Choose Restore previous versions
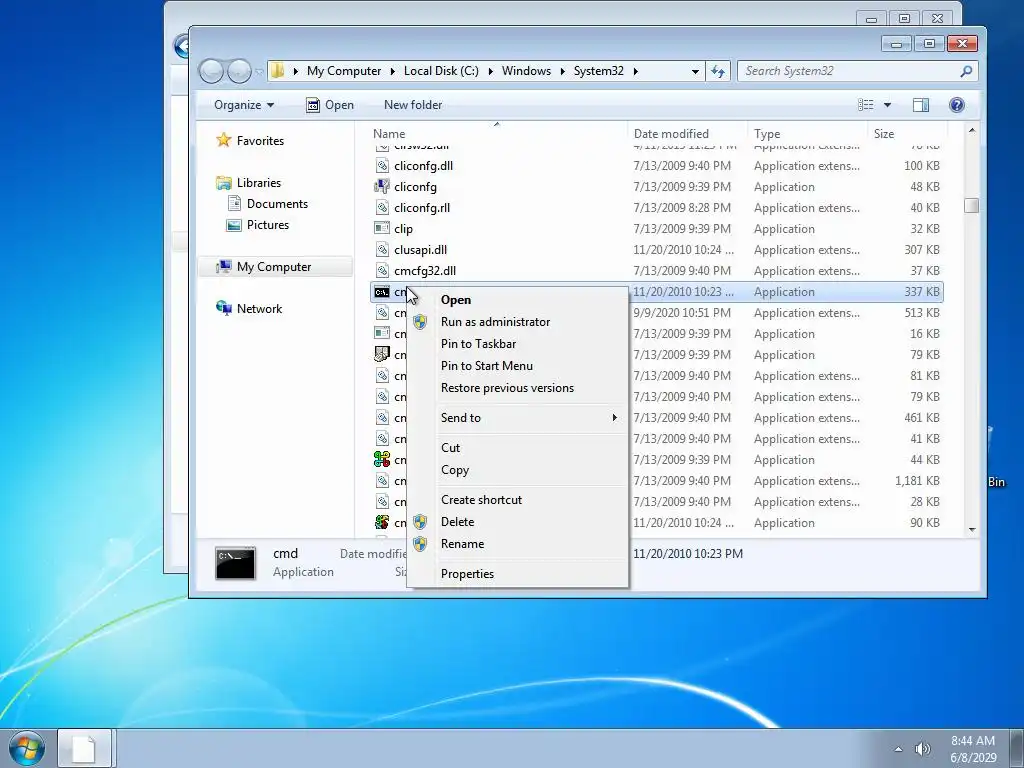The height and width of the screenshot is (768, 1024). 517,388
